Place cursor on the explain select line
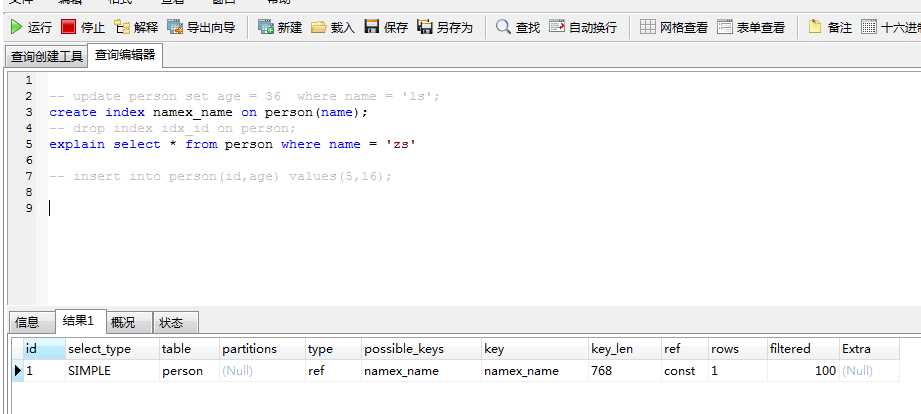 tap(233, 144)
